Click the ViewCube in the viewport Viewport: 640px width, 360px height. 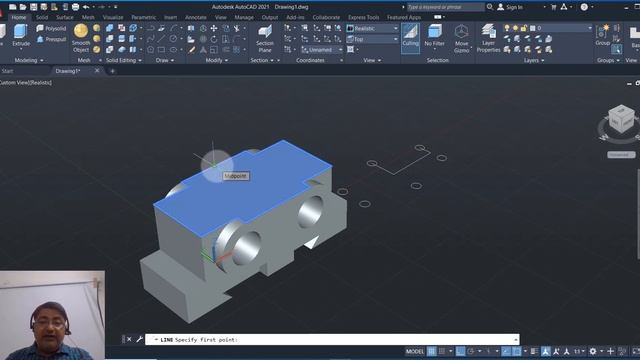click(621, 119)
